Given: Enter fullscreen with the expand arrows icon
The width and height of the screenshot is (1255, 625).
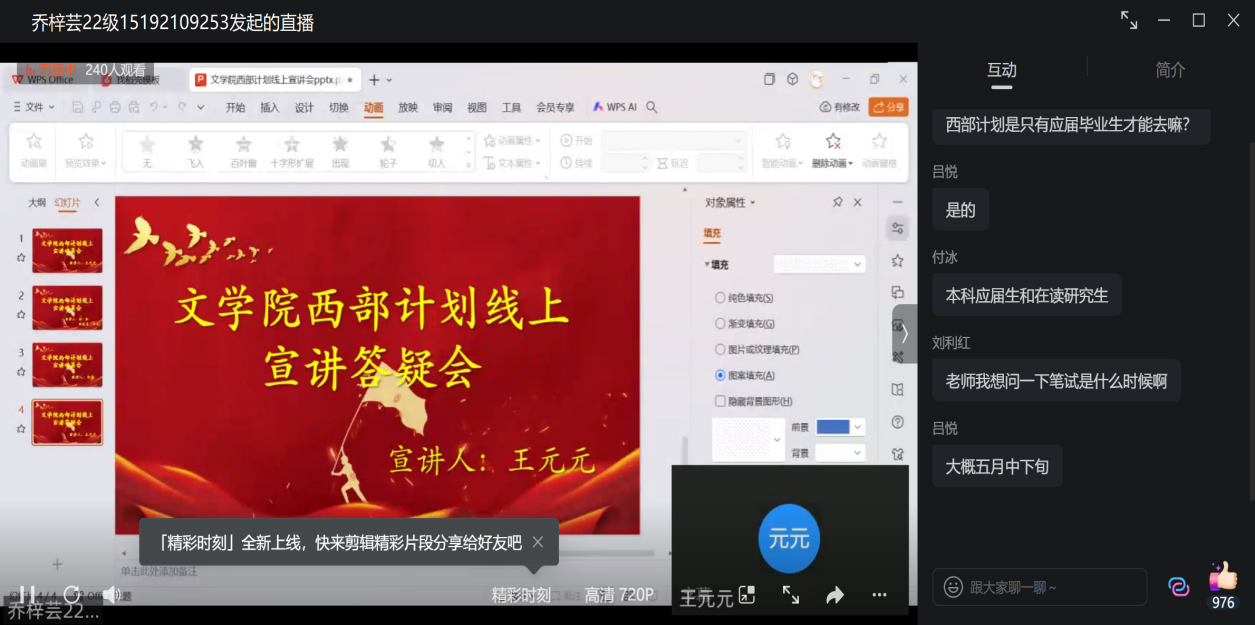Looking at the screenshot, I should [x=790, y=595].
